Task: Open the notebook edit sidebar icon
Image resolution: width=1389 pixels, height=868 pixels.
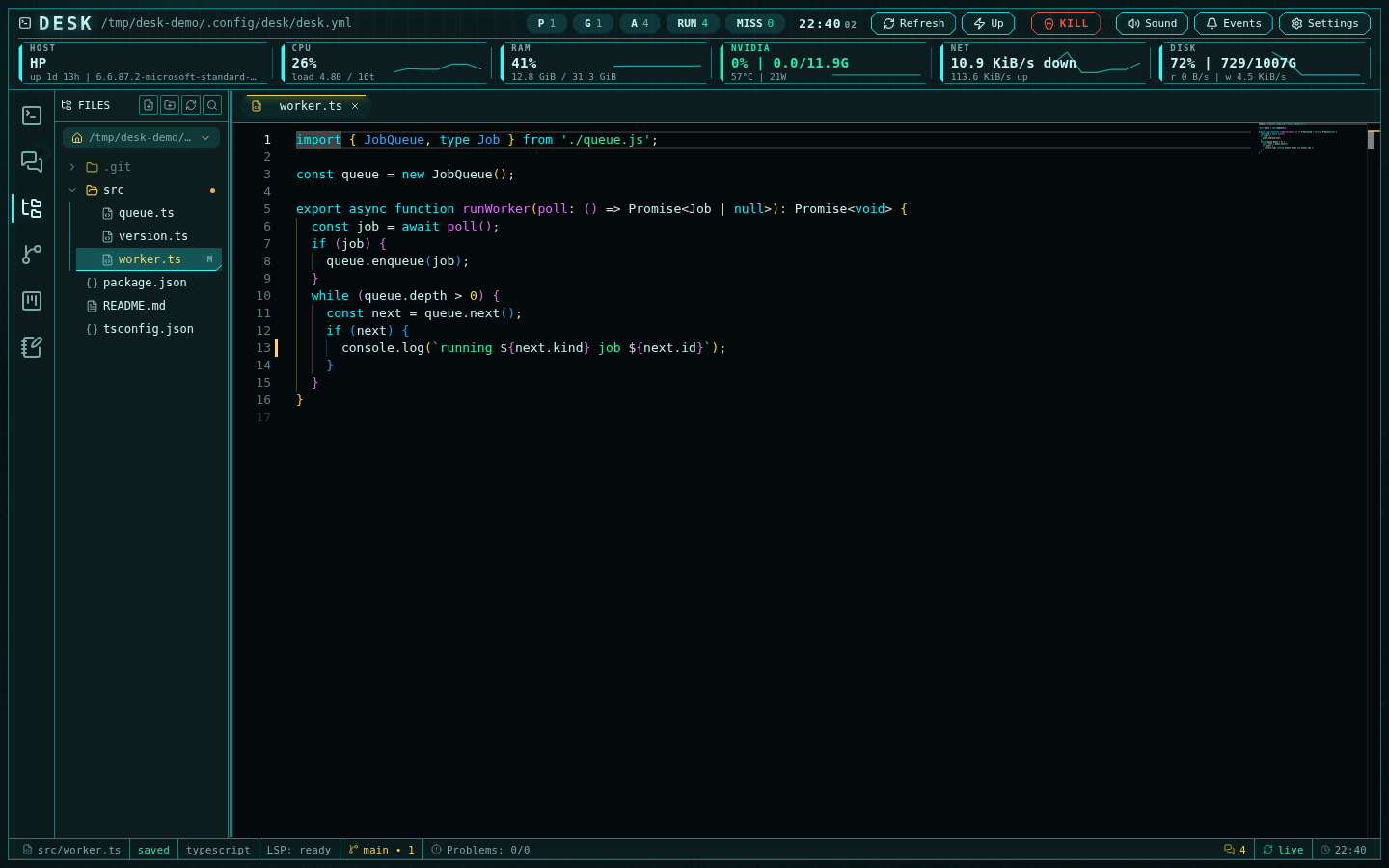Action: click(x=32, y=347)
